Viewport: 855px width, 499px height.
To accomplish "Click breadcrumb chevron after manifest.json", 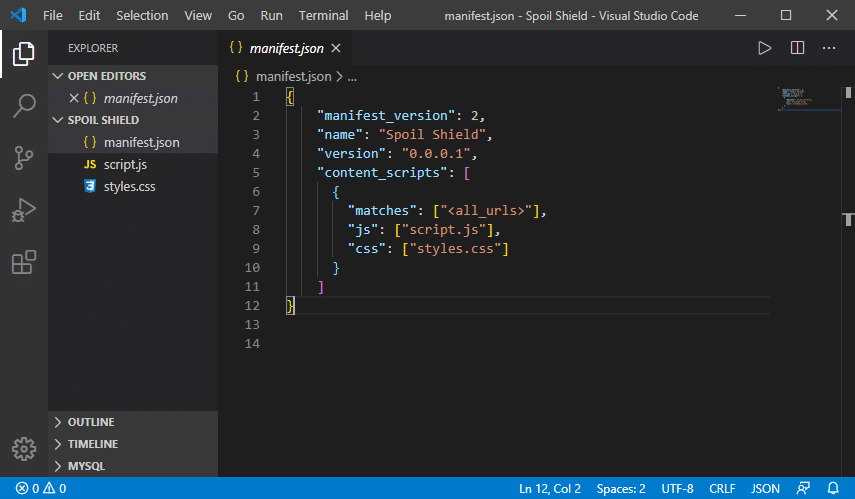I will [x=339, y=77].
